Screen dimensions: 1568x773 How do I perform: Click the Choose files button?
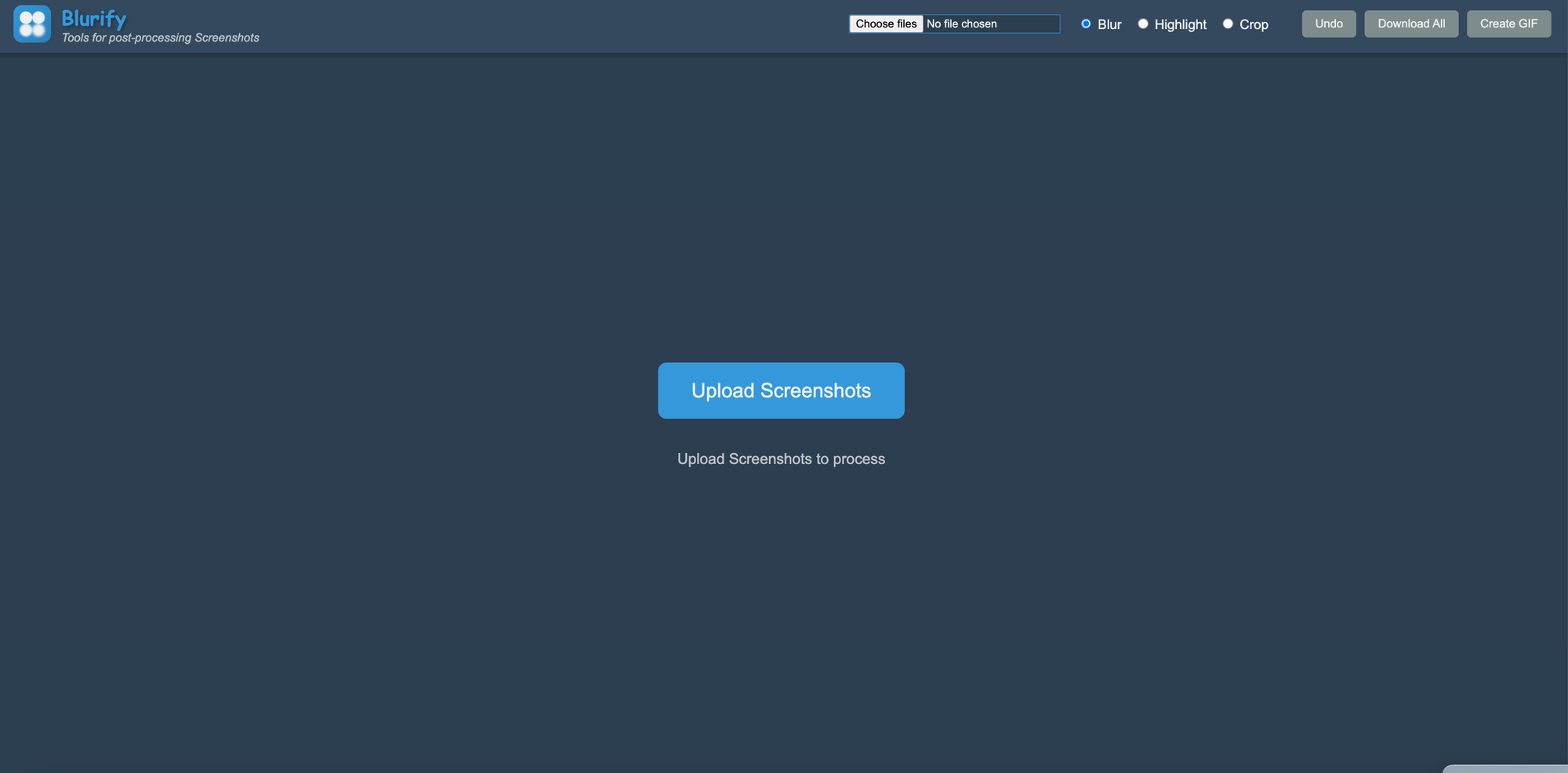pyautogui.click(x=886, y=24)
